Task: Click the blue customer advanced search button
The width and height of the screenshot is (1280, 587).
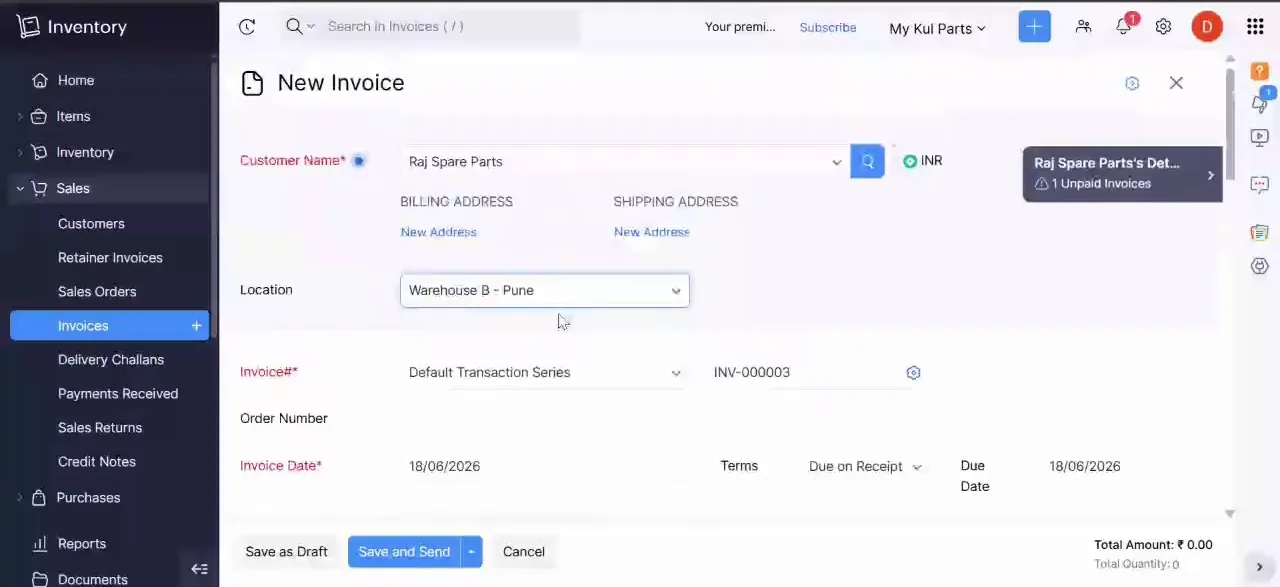Action: coord(867,161)
